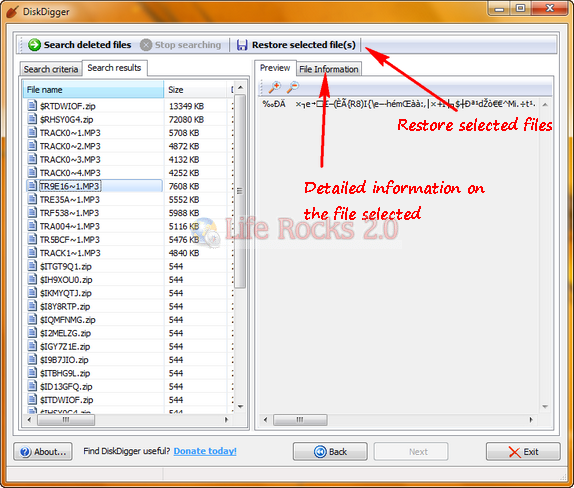Exit DiskDigger with the Exit button

(x=523, y=452)
